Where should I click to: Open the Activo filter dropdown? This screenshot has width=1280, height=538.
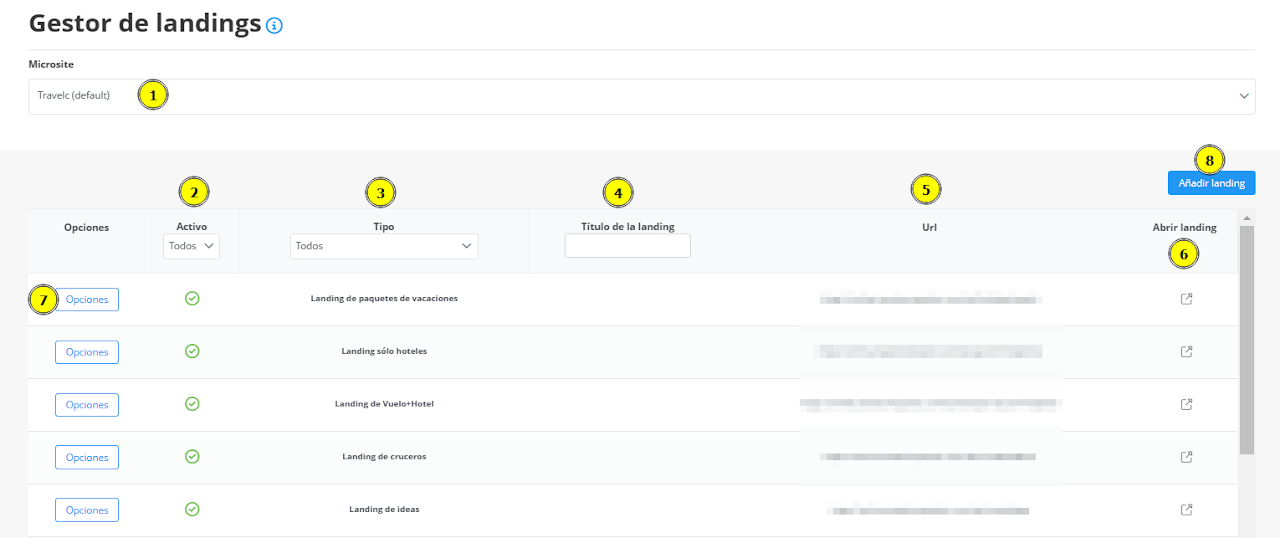click(192, 246)
